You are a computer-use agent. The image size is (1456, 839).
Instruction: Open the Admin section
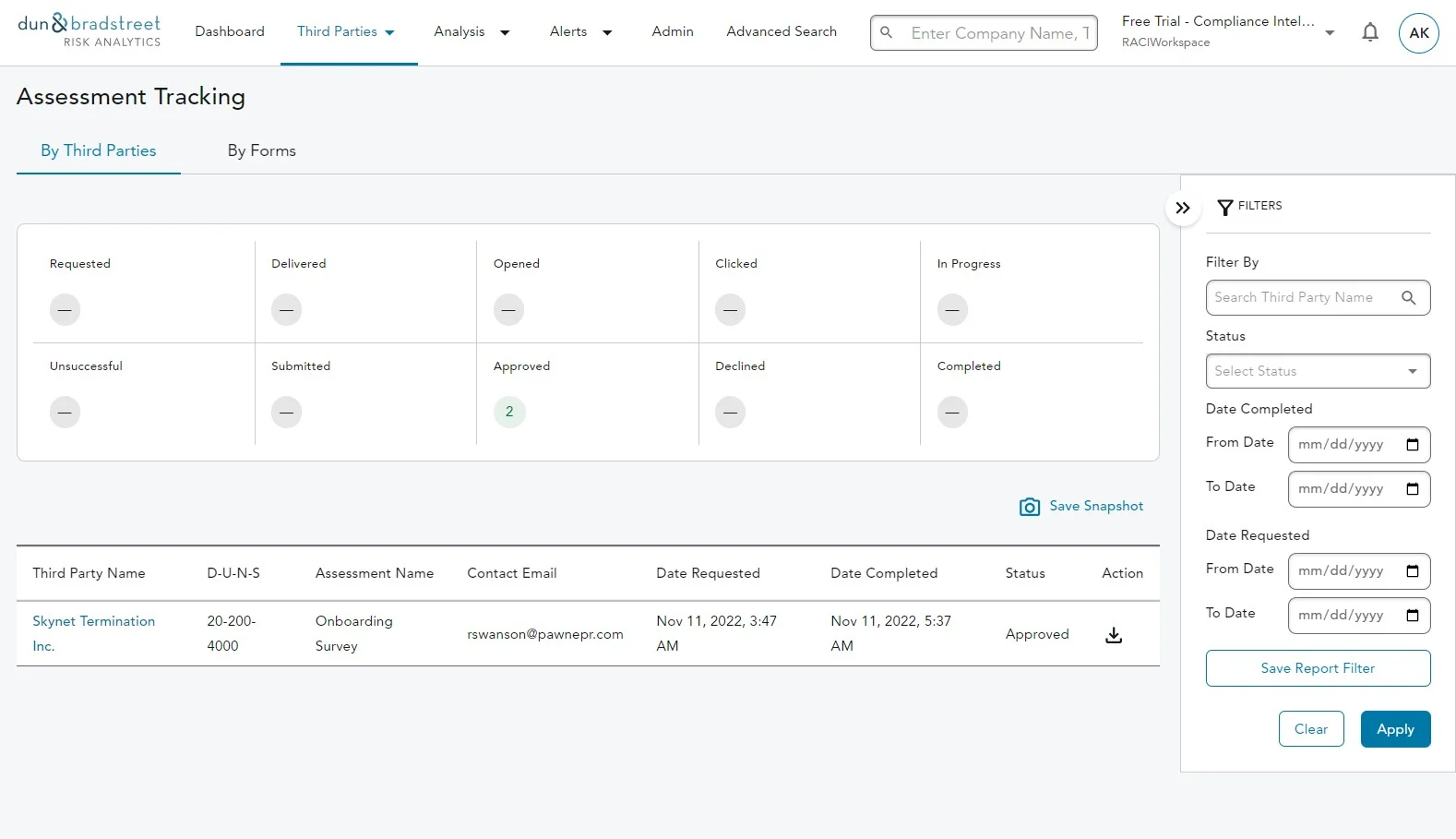point(673,31)
